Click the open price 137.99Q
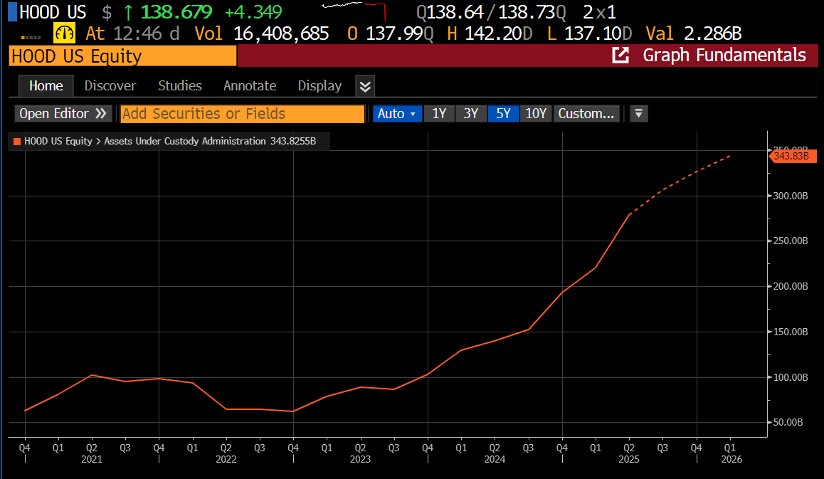Screen dimensions: 824x479 pyautogui.click(x=399, y=34)
